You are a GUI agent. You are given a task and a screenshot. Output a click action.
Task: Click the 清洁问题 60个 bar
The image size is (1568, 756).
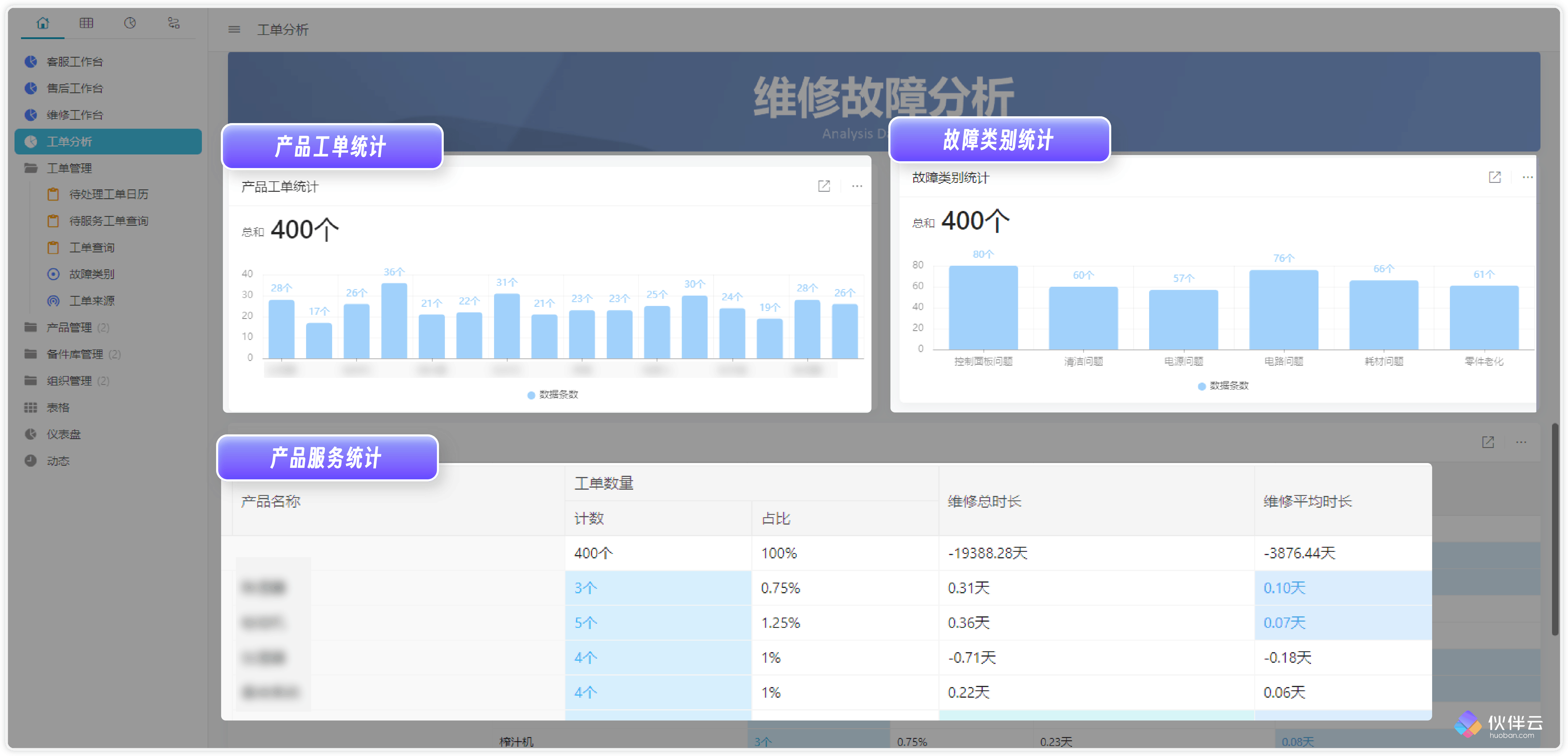1083,318
